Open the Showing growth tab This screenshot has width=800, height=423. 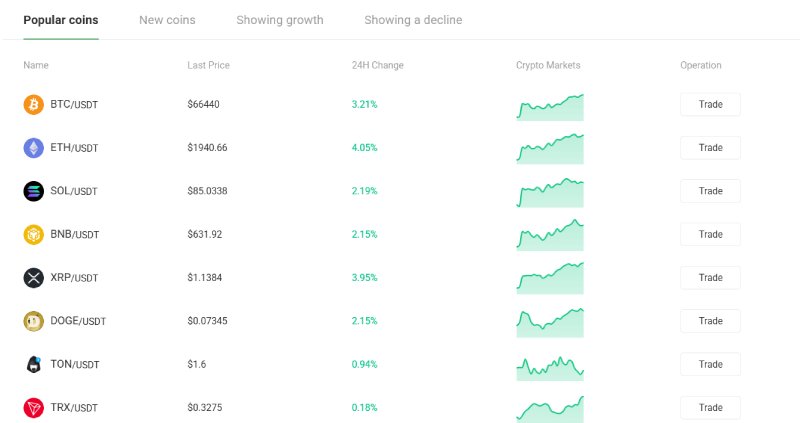click(x=280, y=20)
